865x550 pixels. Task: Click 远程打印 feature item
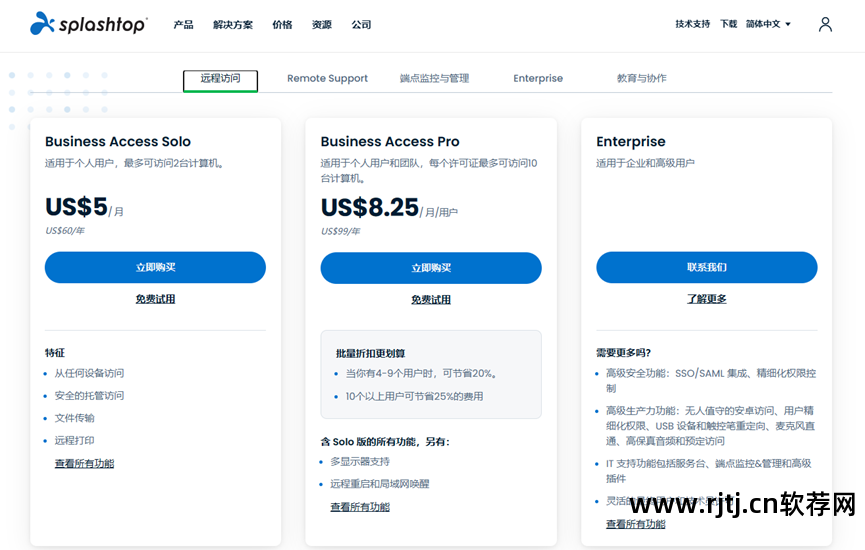coord(74,440)
